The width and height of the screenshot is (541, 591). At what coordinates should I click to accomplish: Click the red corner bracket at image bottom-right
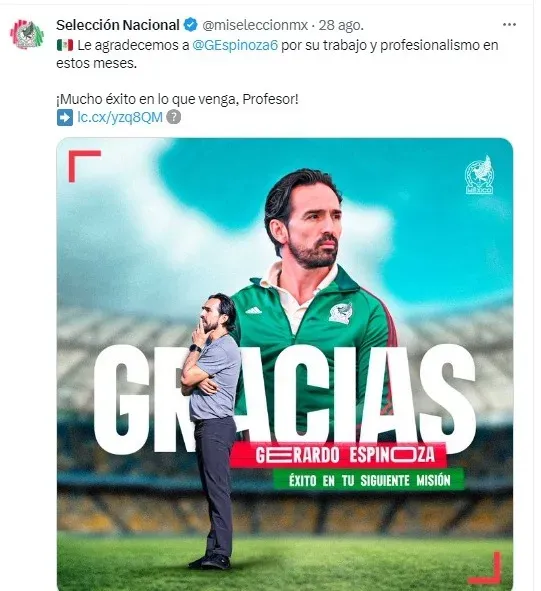pos(485,568)
